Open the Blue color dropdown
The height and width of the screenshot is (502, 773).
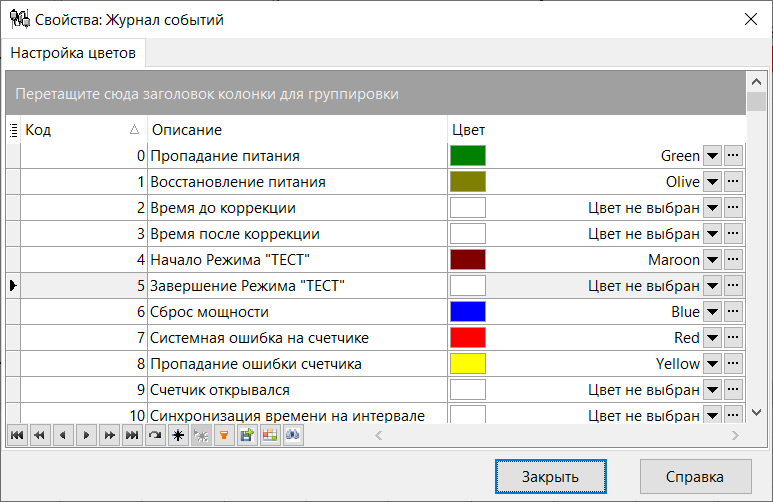[x=712, y=312]
